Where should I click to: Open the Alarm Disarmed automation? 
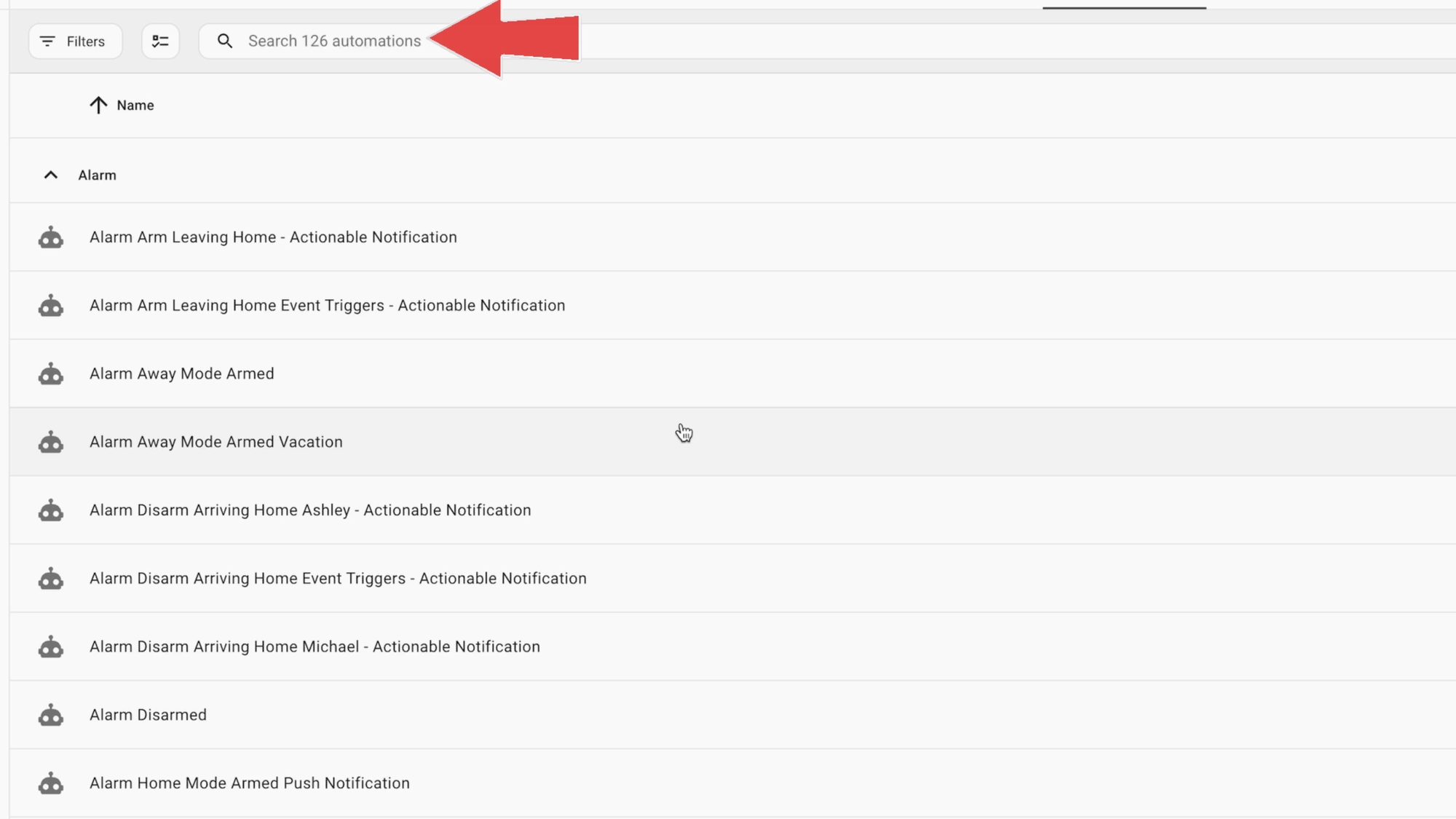pyautogui.click(x=148, y=715)
